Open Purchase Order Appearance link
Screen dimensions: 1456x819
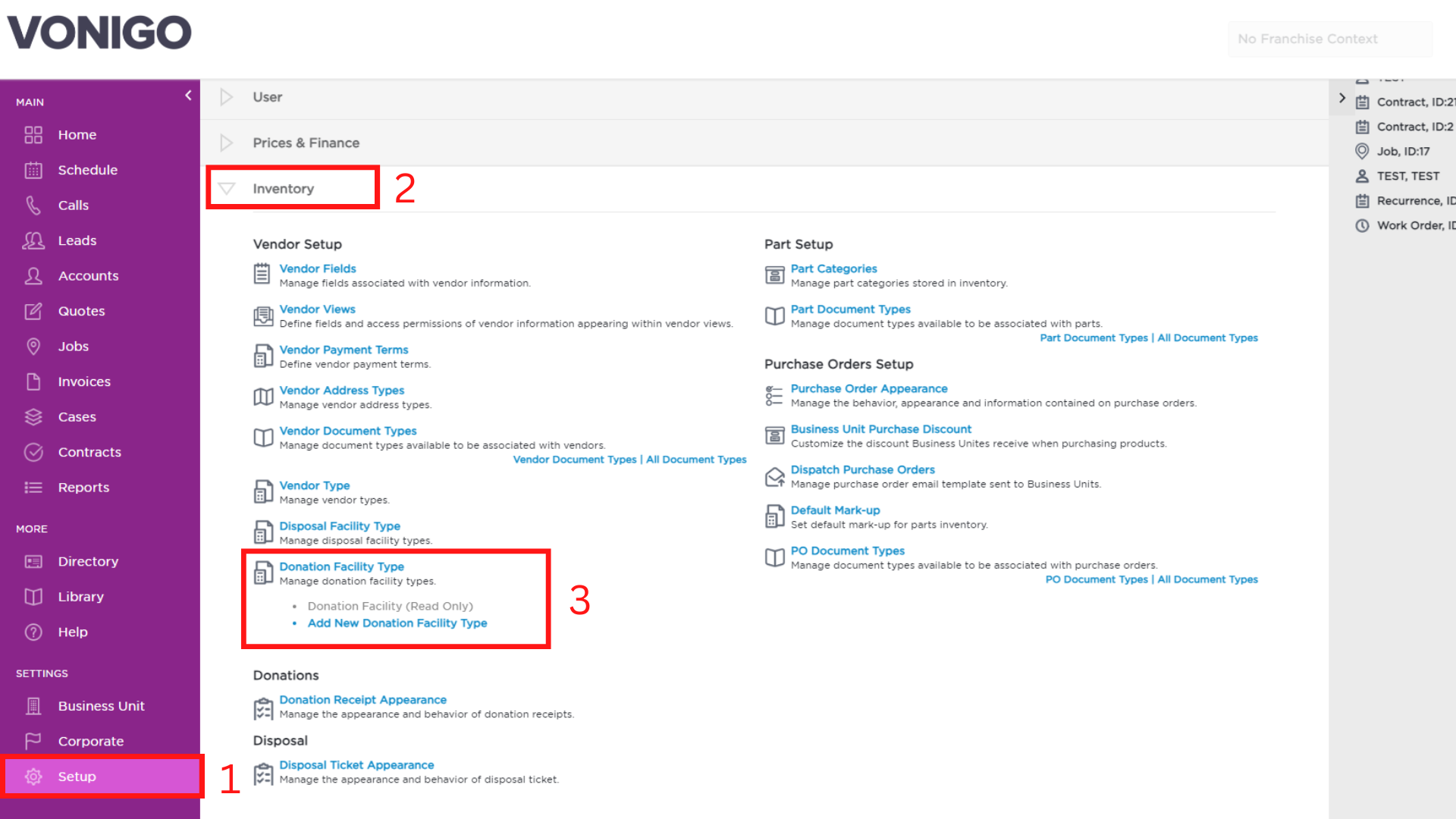pyautogui.click(x=869, y=388)
